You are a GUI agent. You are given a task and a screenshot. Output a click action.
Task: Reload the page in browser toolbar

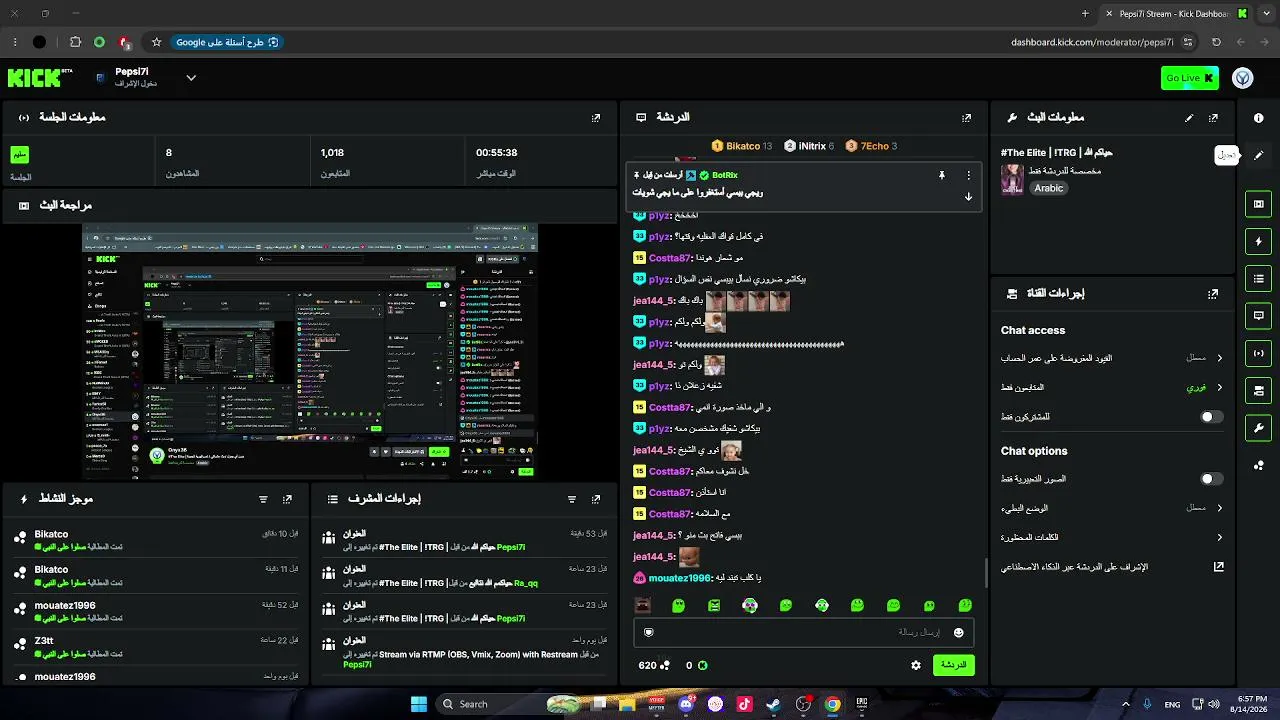click(1216, 42)
